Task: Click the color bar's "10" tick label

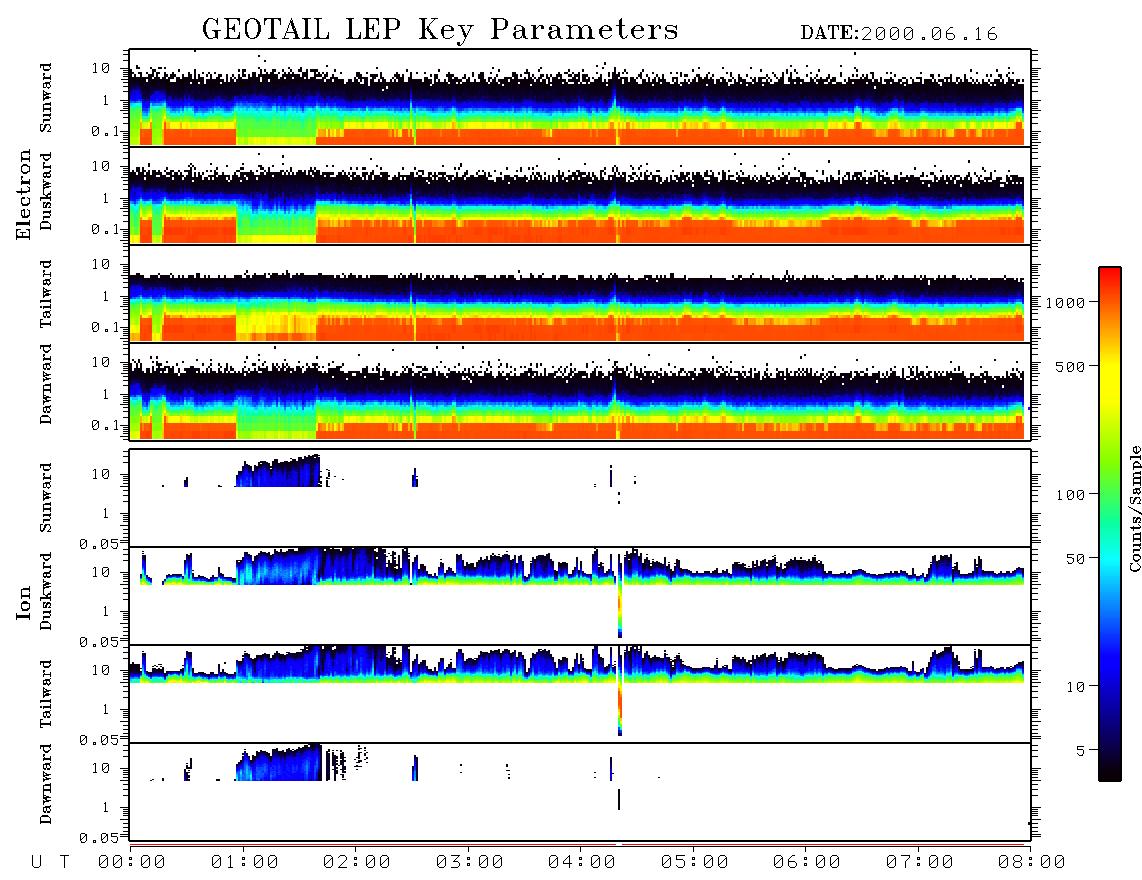Action: [x=1075, y=687]
